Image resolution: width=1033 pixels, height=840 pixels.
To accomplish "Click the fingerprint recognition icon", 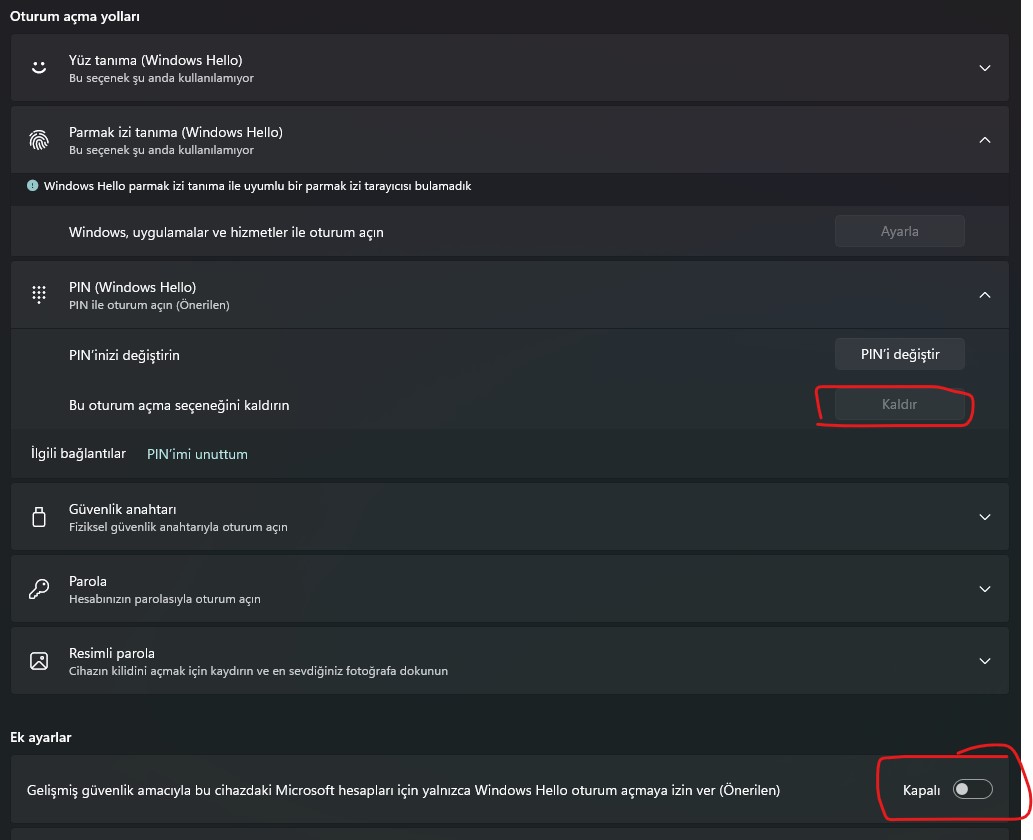I will coord(39,140).
